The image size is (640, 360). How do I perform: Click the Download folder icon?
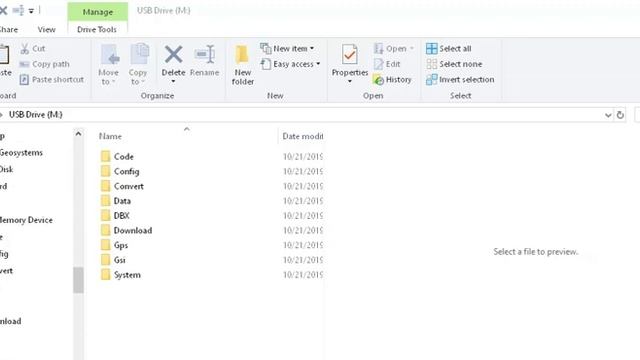click(x=106, y=230)
